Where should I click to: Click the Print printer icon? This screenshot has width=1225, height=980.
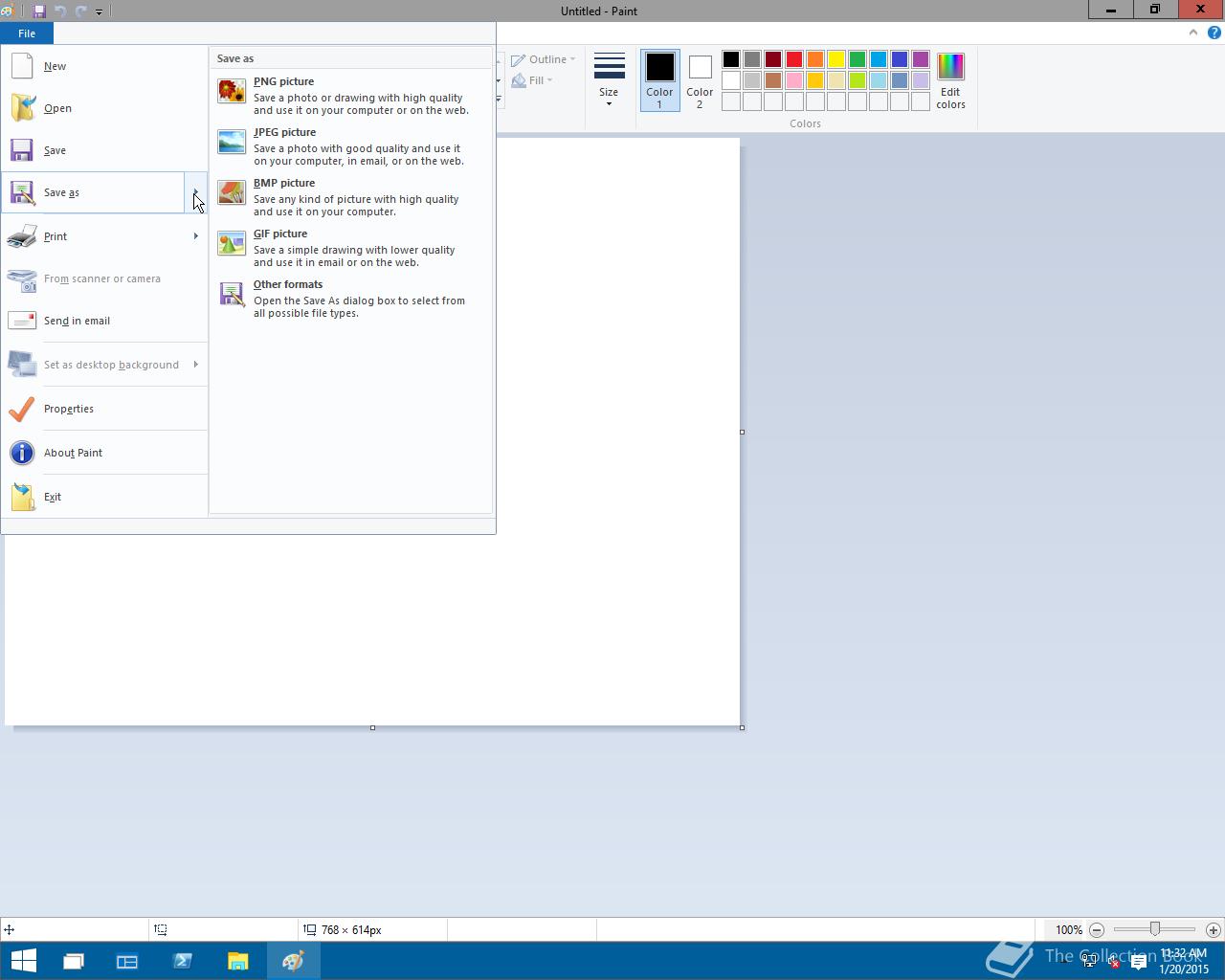point(22,236)
